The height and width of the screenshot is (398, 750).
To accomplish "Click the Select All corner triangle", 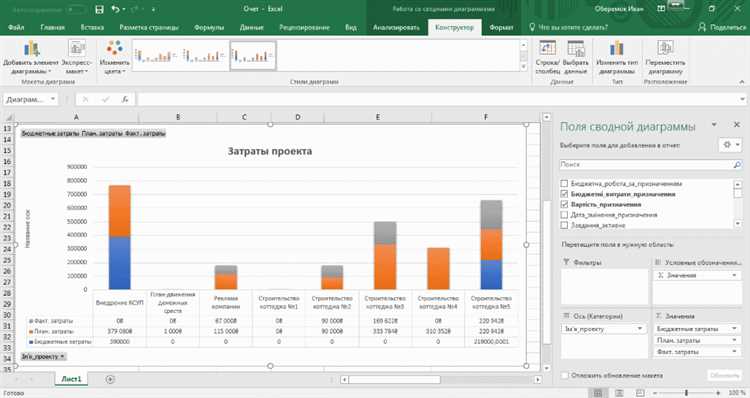I will [x=8, y=117].
